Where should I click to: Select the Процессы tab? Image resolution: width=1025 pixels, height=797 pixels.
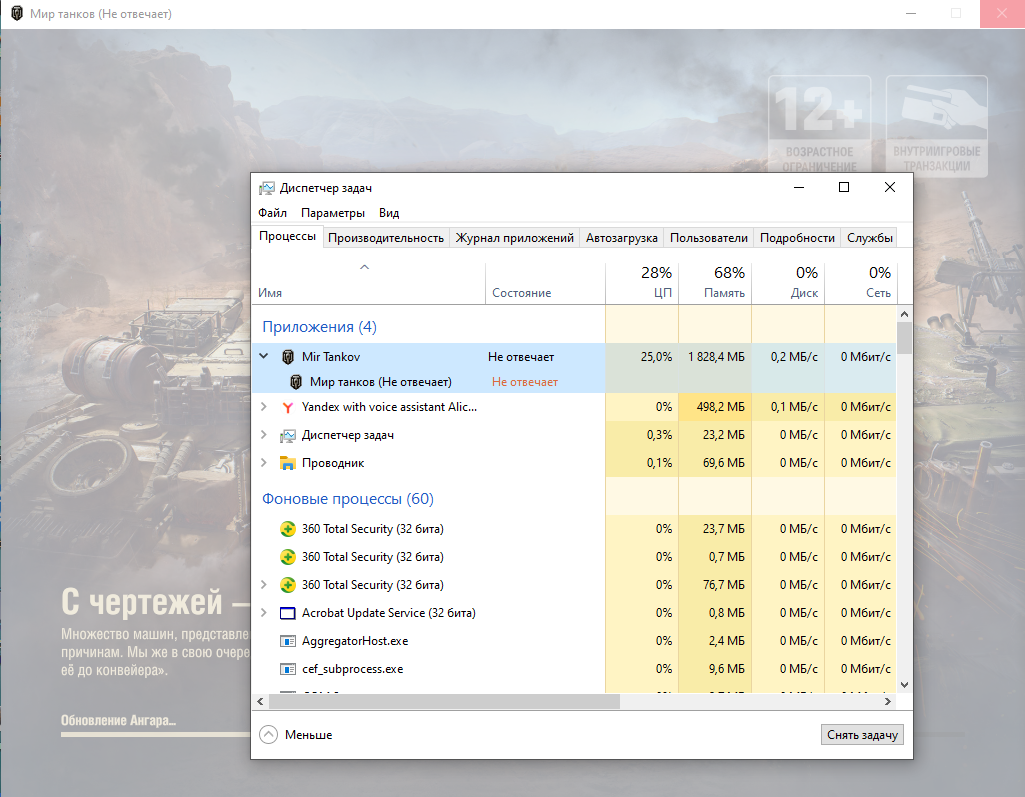coord(287,236)
